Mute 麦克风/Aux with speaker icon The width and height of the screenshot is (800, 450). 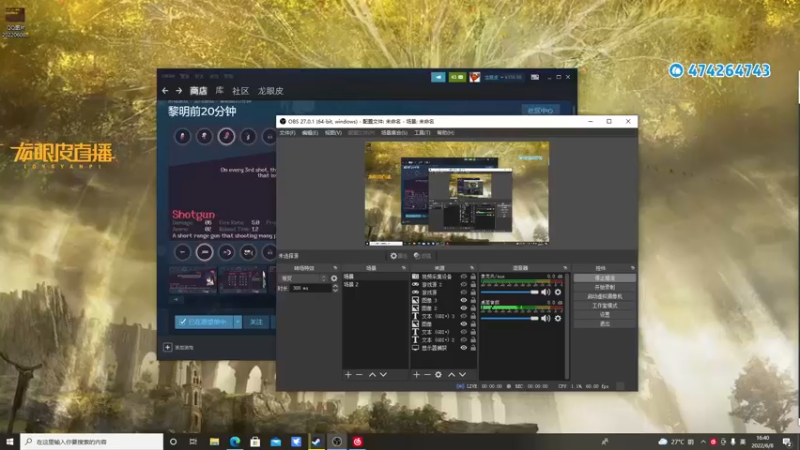(x=545, y=292)
